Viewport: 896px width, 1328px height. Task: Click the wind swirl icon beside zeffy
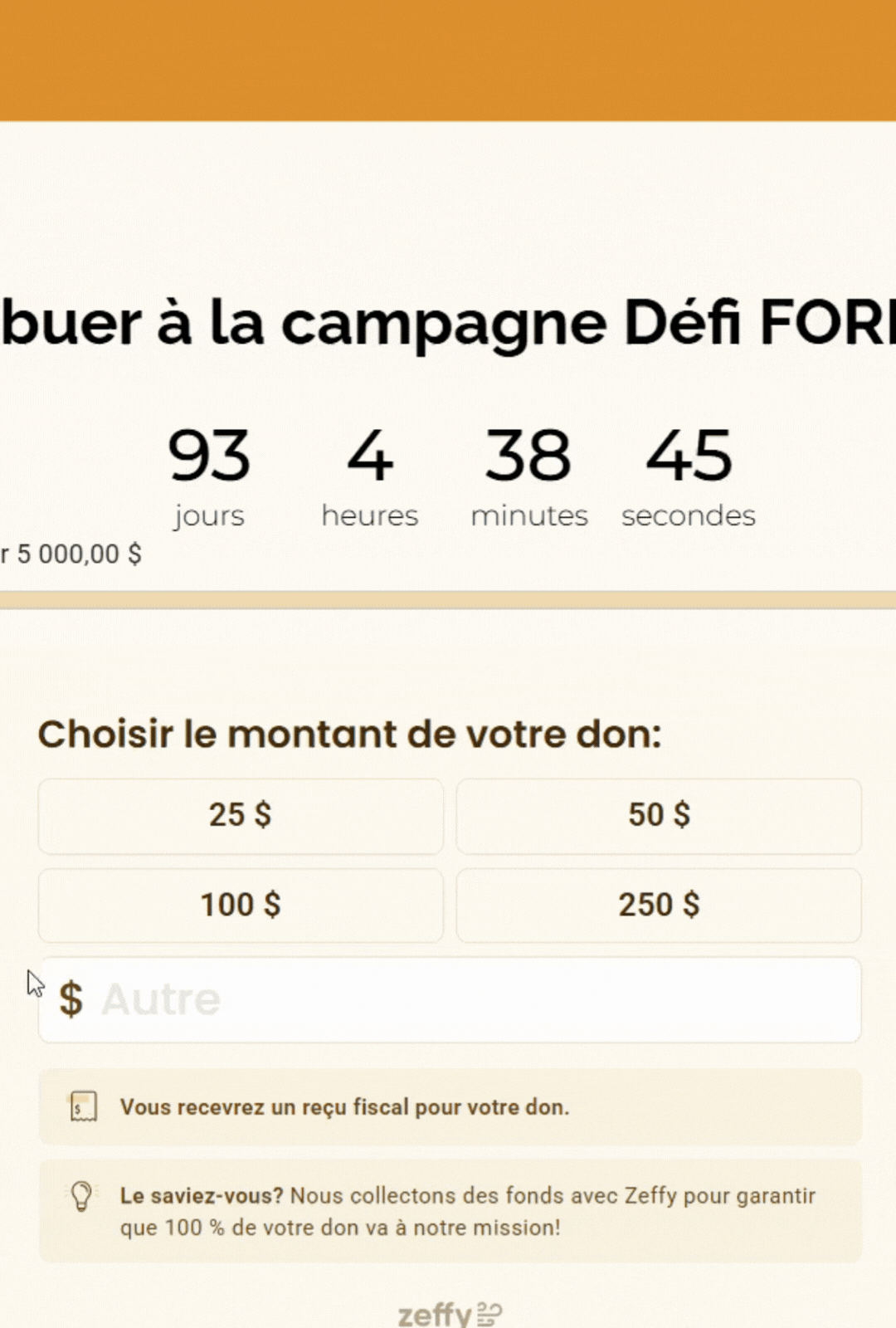click(x=489, y=1315)
